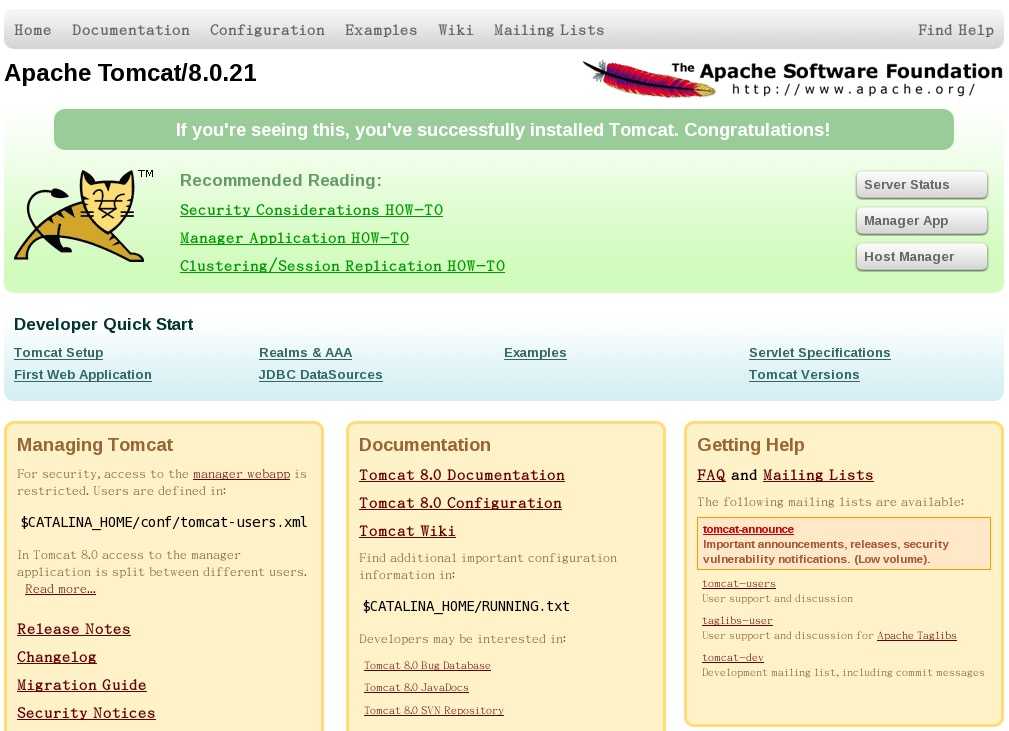Open the Changelog link
The height and width of the screenshot is (731, 1009).
(57, 657)
